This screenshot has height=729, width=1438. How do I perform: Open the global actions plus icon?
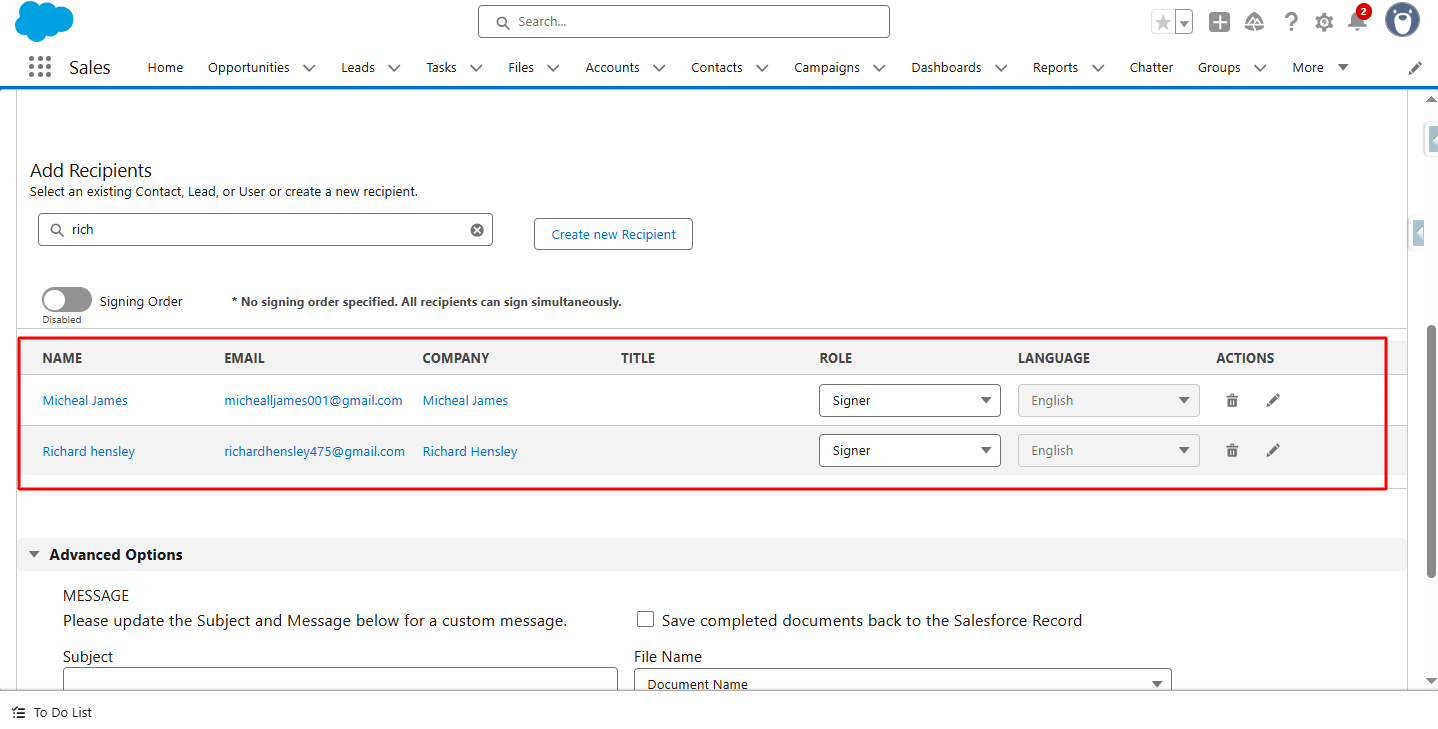click(x=1219, y=22)
